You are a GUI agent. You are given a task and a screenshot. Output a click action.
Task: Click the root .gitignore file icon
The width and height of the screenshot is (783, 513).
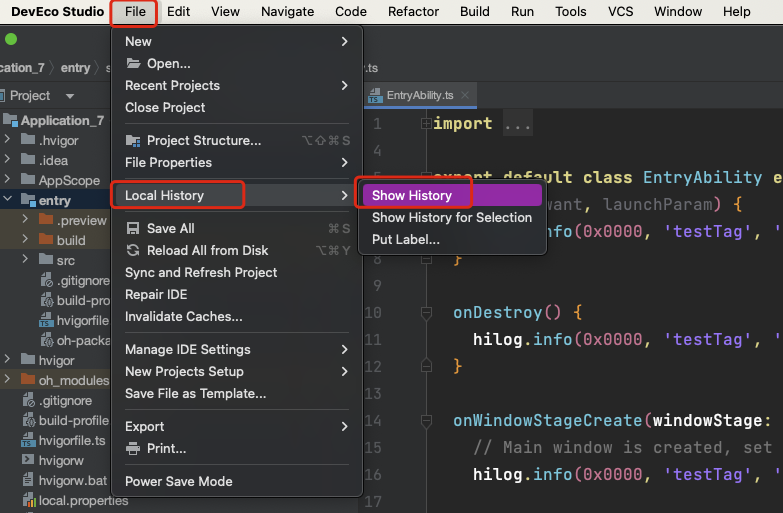(28, 400)
